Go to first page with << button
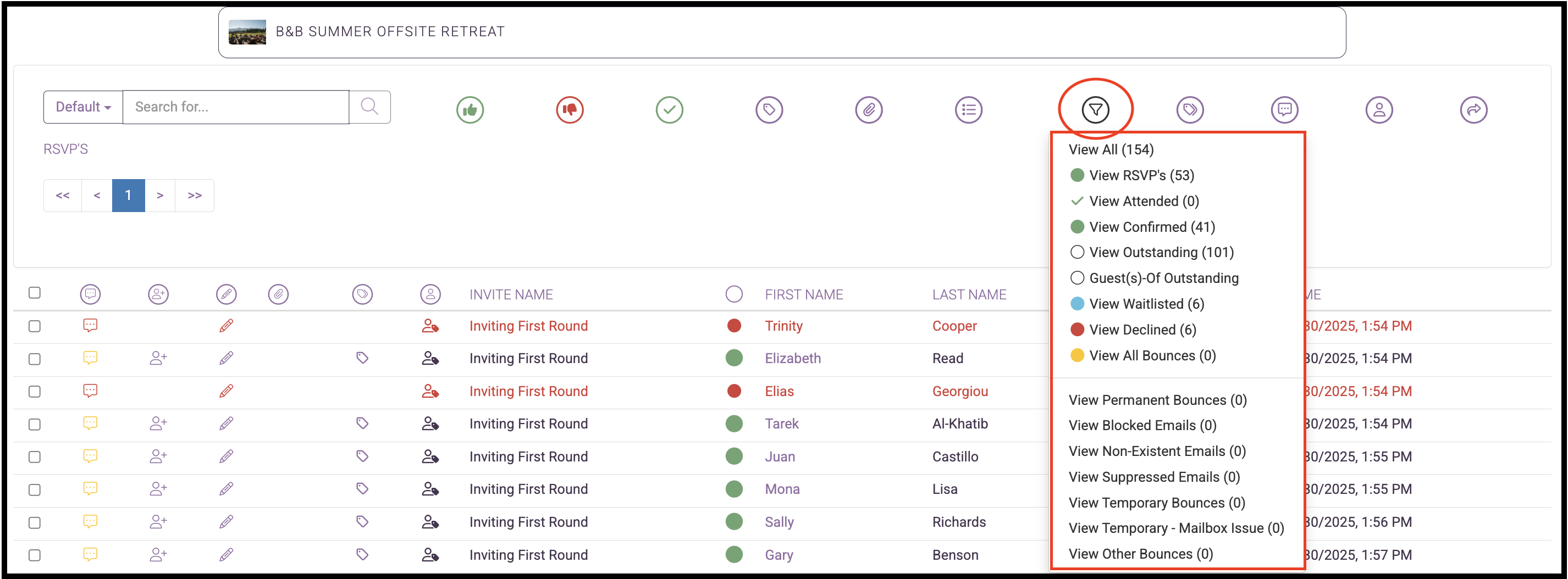Image resolution: width=1568 pixels, height=579 pixels. 63,195
